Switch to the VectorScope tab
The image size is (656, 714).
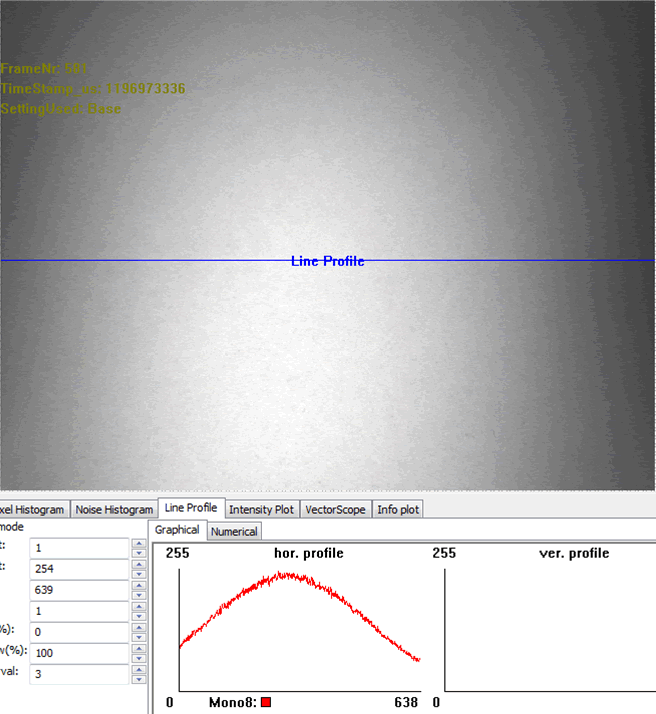point(336,510)
